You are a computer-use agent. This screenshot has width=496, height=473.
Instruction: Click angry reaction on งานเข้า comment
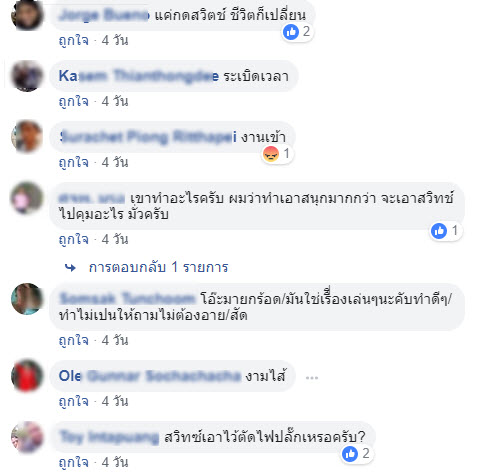point(271,154)
